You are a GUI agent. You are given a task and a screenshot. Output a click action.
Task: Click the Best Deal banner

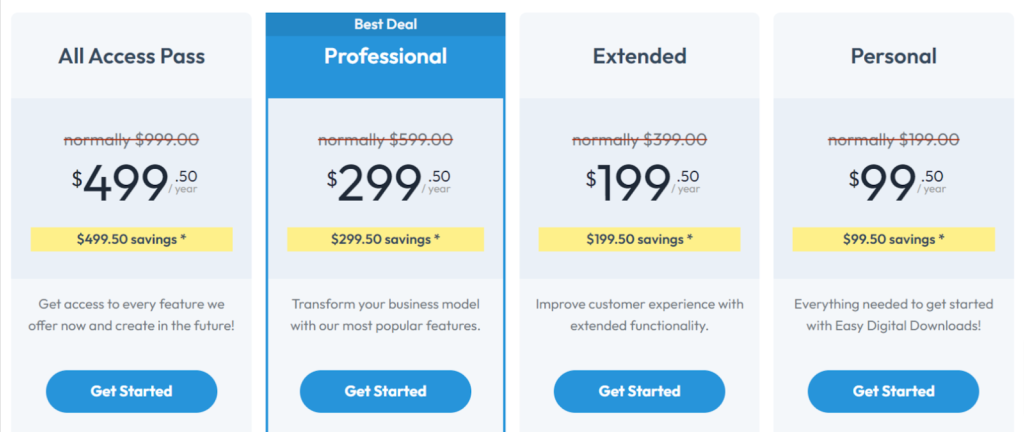tap(385, 25)
